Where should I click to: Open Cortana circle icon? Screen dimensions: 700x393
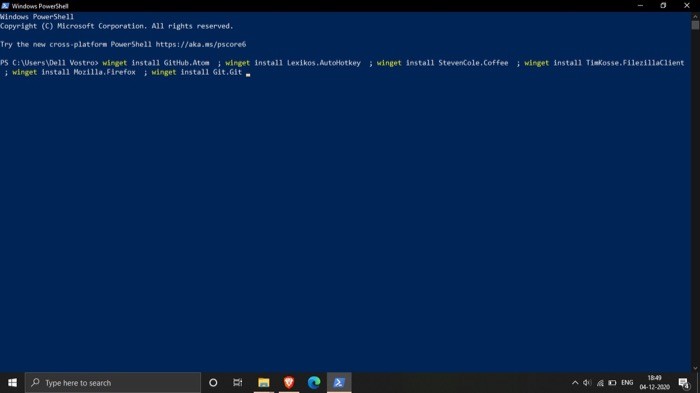(213, 383)
